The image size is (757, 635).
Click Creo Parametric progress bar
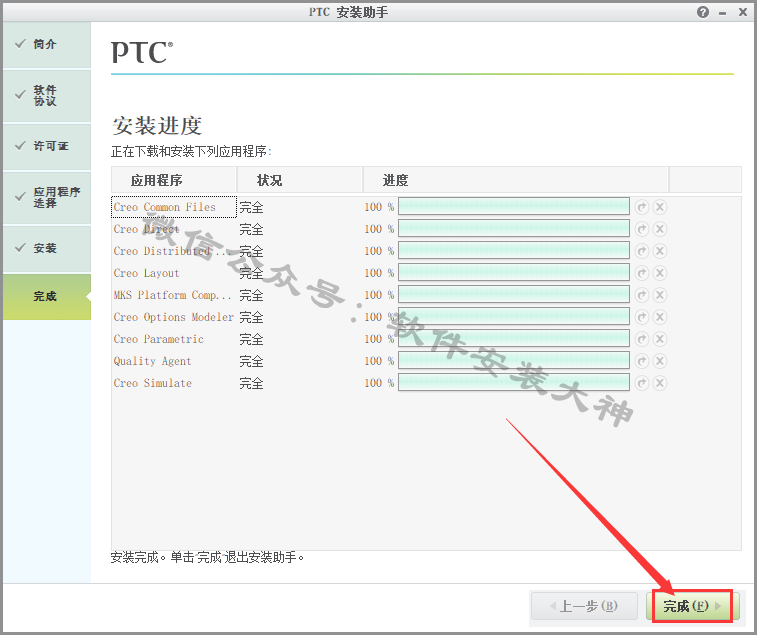tap(514, 339)
